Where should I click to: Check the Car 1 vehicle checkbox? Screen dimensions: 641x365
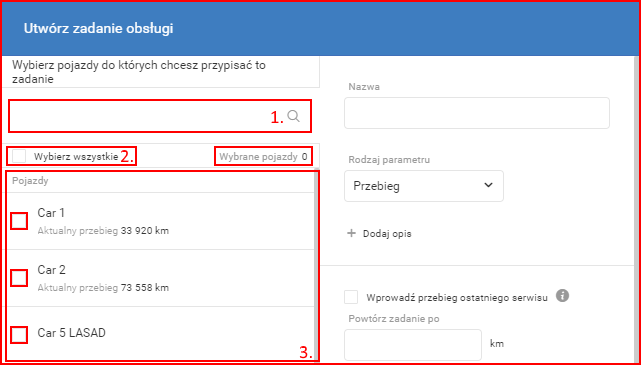pos(19,221)
